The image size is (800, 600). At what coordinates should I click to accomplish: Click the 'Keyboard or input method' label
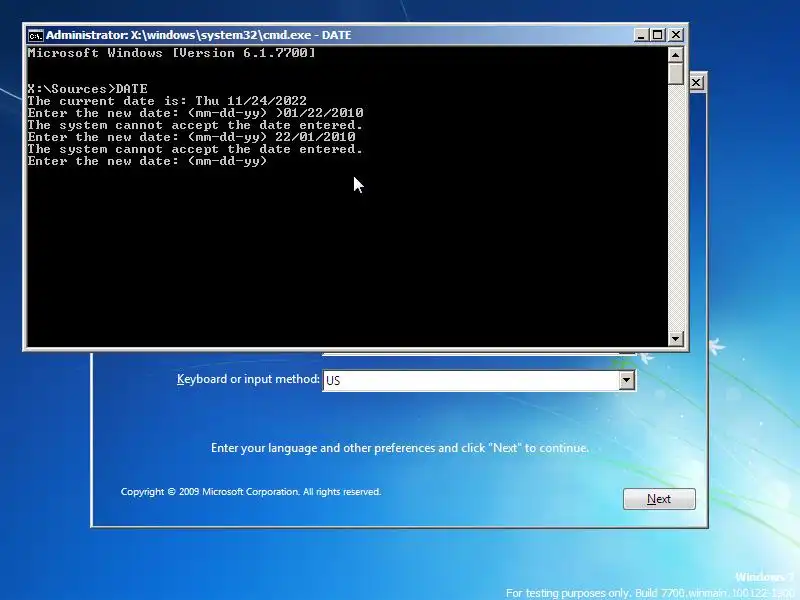coord(248,379)
